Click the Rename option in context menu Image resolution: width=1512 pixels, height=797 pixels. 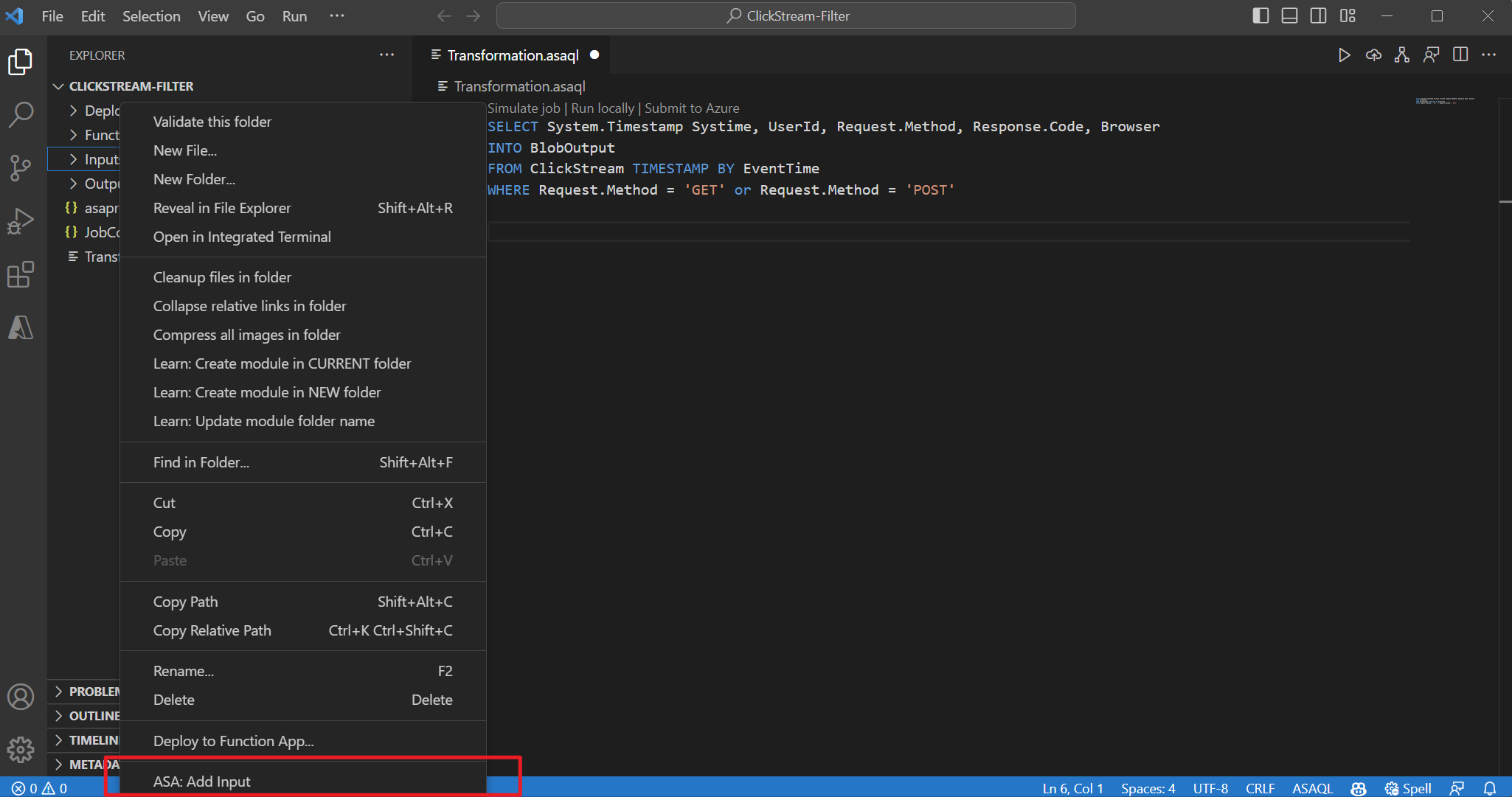pos(182,670)
